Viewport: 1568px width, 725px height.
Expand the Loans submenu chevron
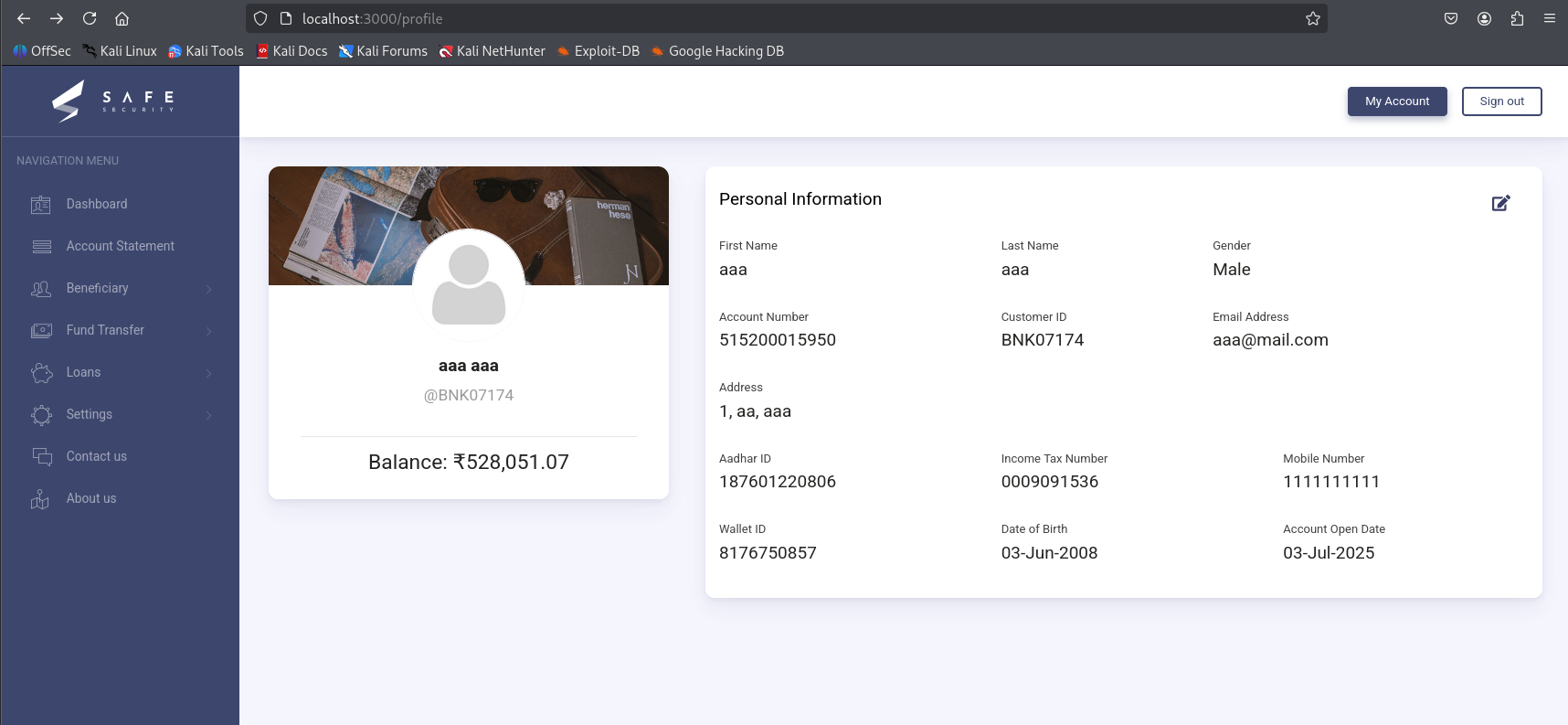tap(209, 373)
